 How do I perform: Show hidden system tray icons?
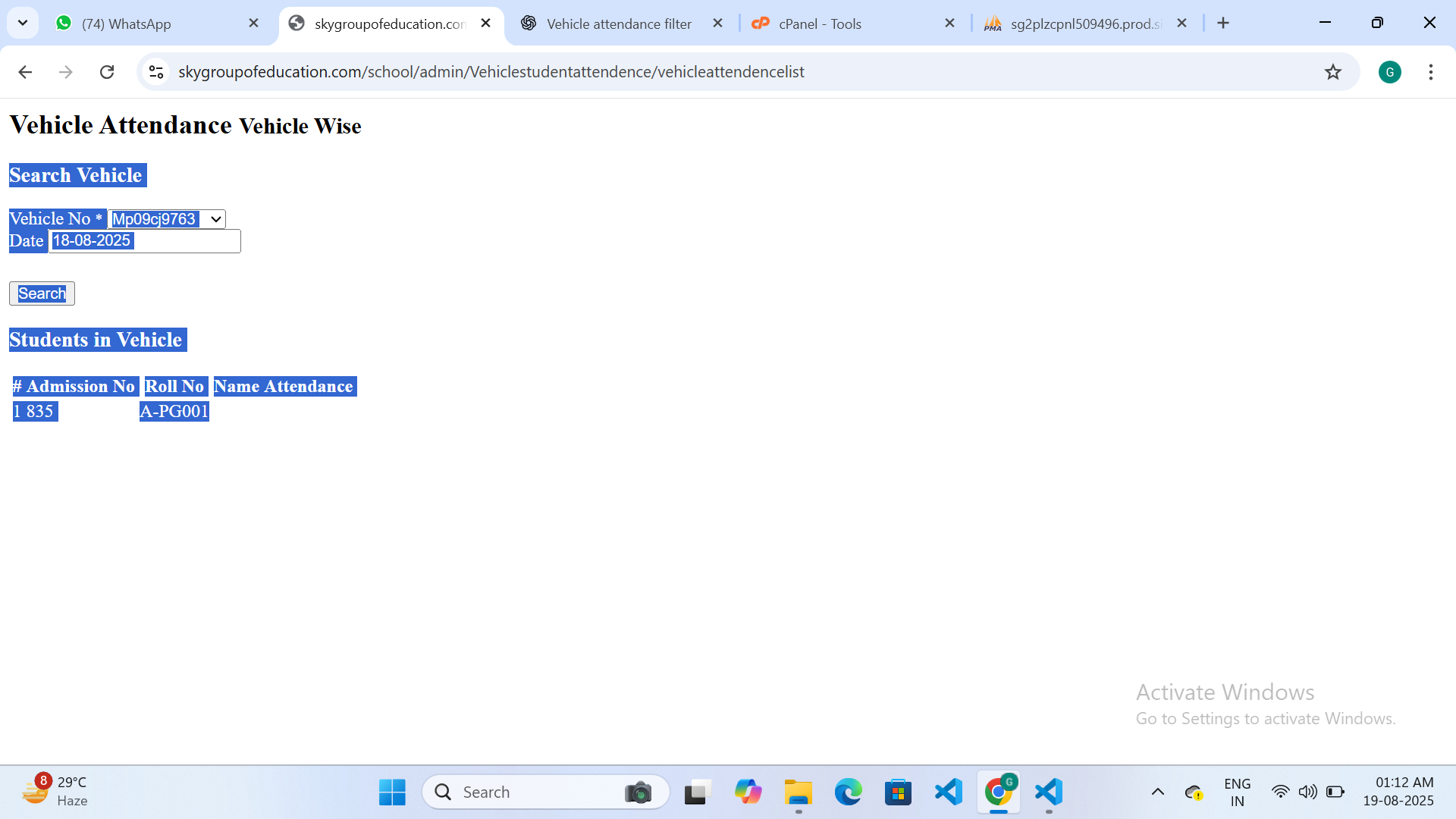click(1157, 792)
